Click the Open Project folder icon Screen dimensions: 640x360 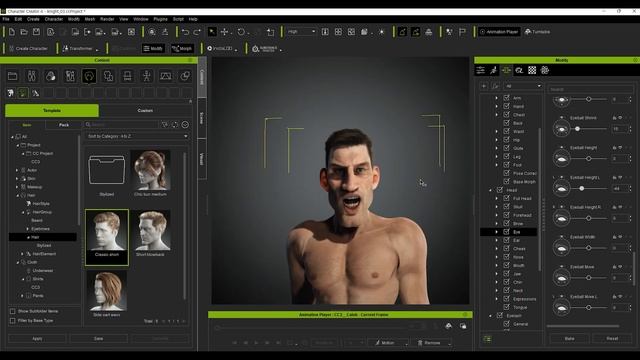tap(24, 32)
